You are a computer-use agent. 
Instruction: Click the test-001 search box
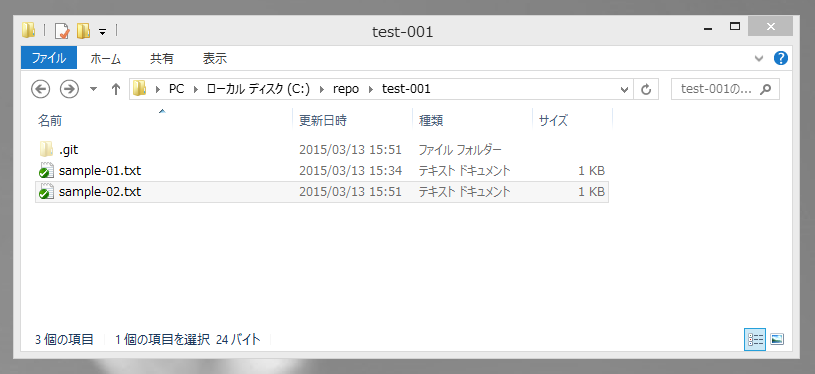click(725, 89)
